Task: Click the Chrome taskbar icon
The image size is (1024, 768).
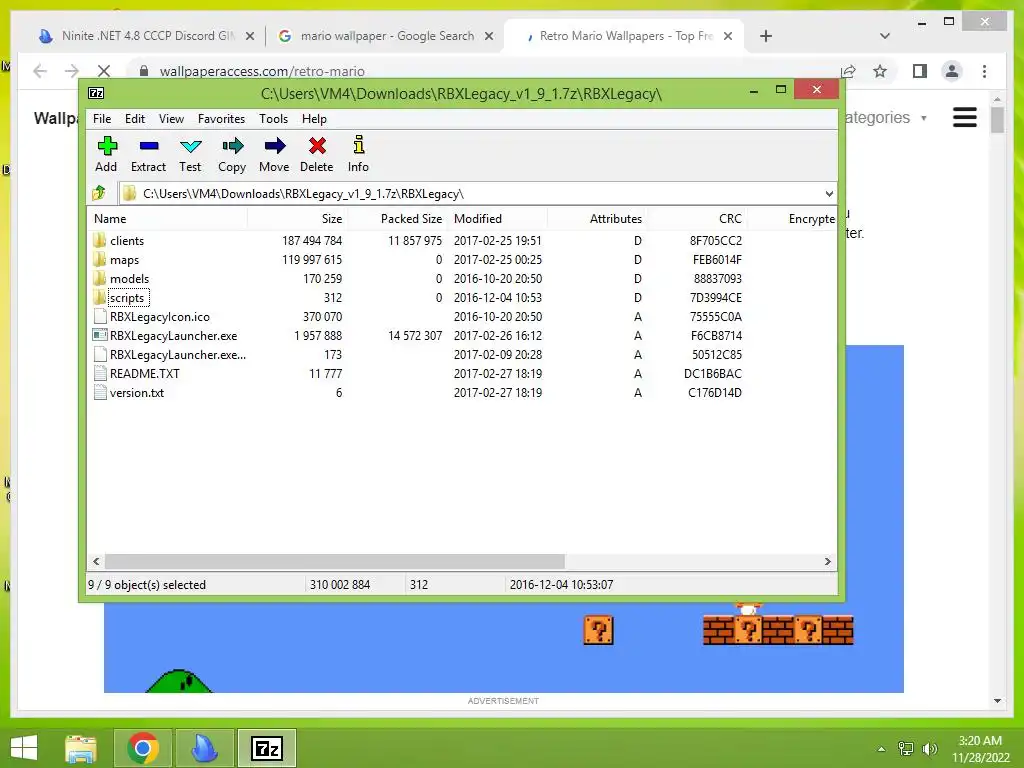Action: coord(143,748)
